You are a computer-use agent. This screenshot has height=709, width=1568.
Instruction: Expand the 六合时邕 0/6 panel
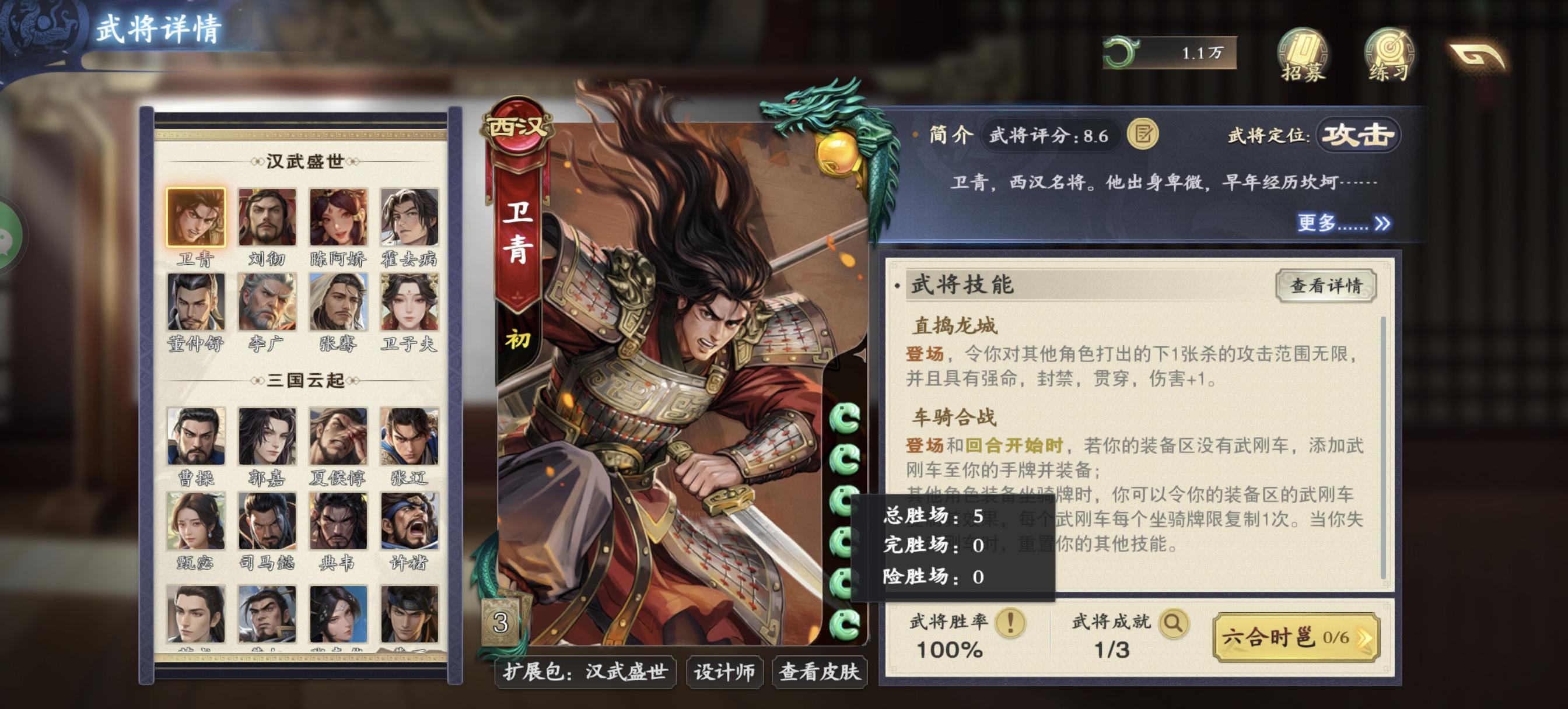(1296, 637)
